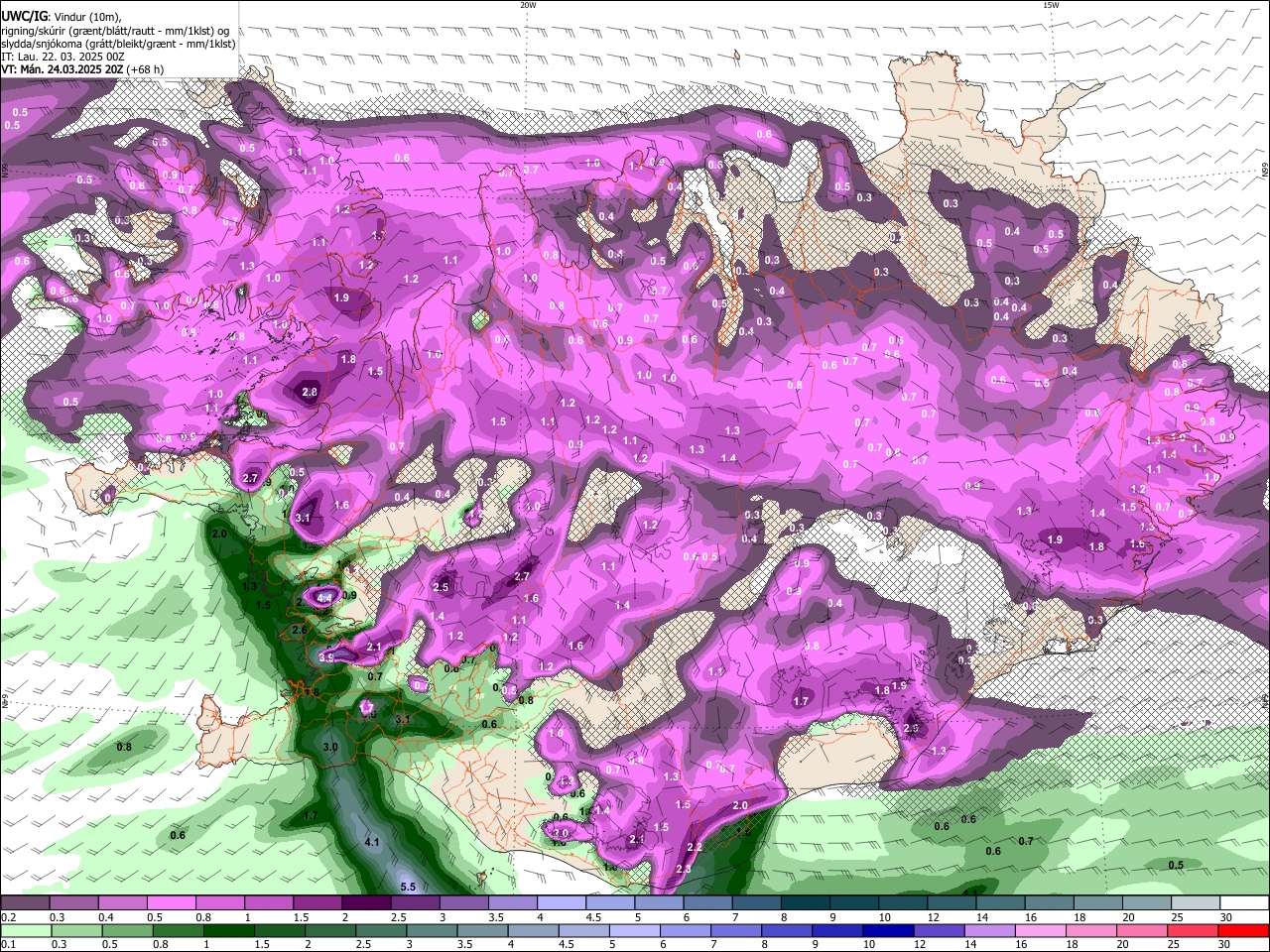Click the '3.0' rain value on the map

tap(331, 747)
